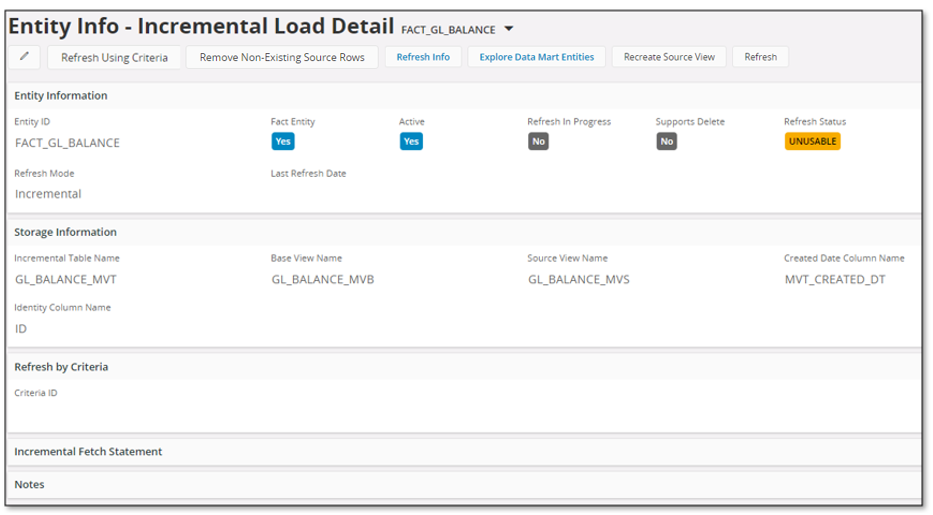Image resolution: width=933 pixels, height=515 pixels.
Task: Open the FACT_GL_BALANCE title dropdown arrow
Action: click(509, 29)
